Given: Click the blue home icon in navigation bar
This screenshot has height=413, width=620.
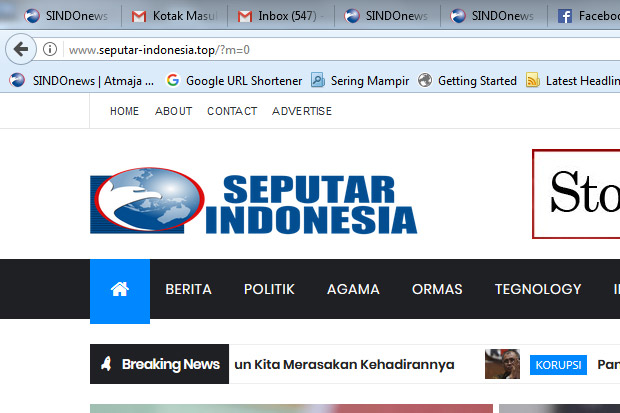Looking at the screenshot, I should [x=120, y=290].
